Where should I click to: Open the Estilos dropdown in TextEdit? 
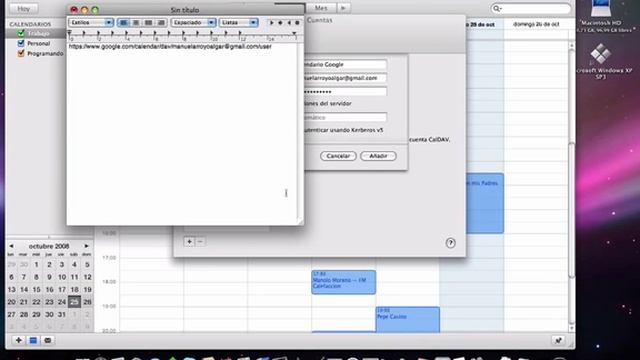[91, 22]
